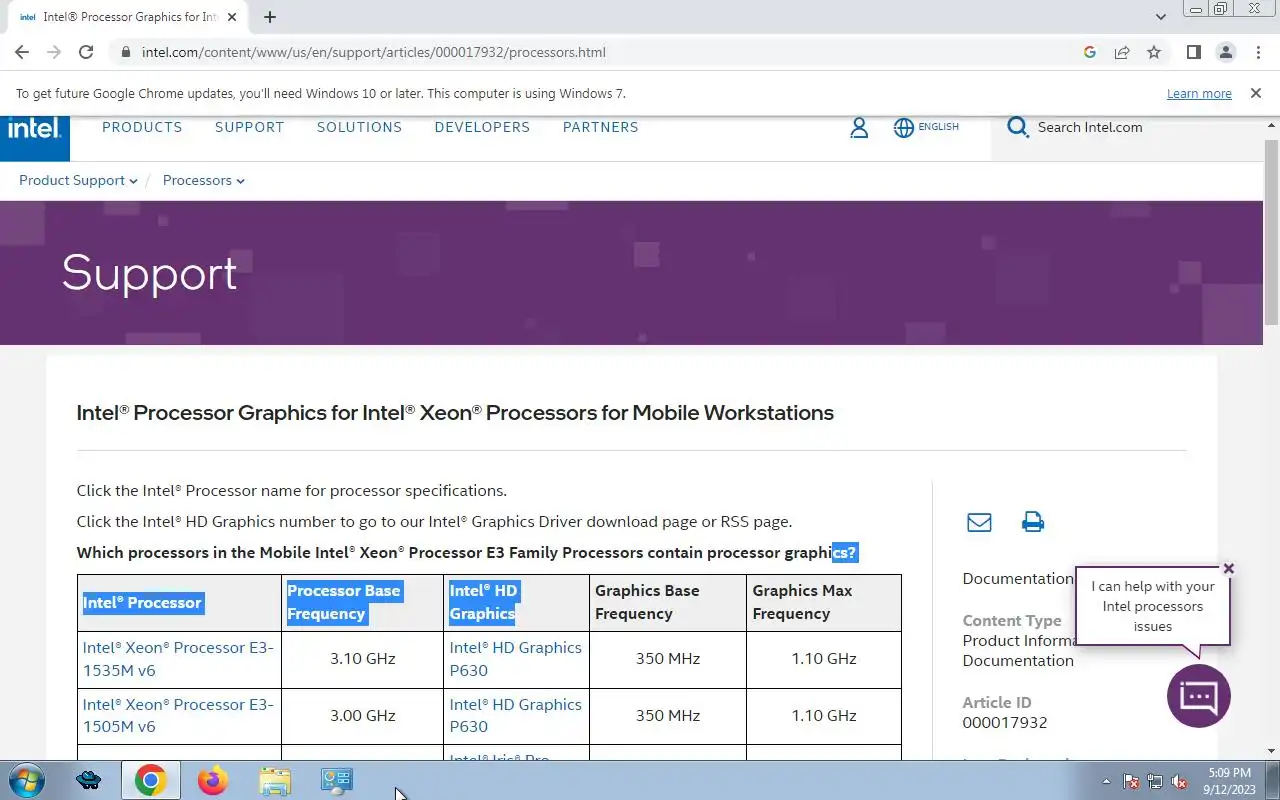Open the SOLUTIONS menu

[359, 127]
